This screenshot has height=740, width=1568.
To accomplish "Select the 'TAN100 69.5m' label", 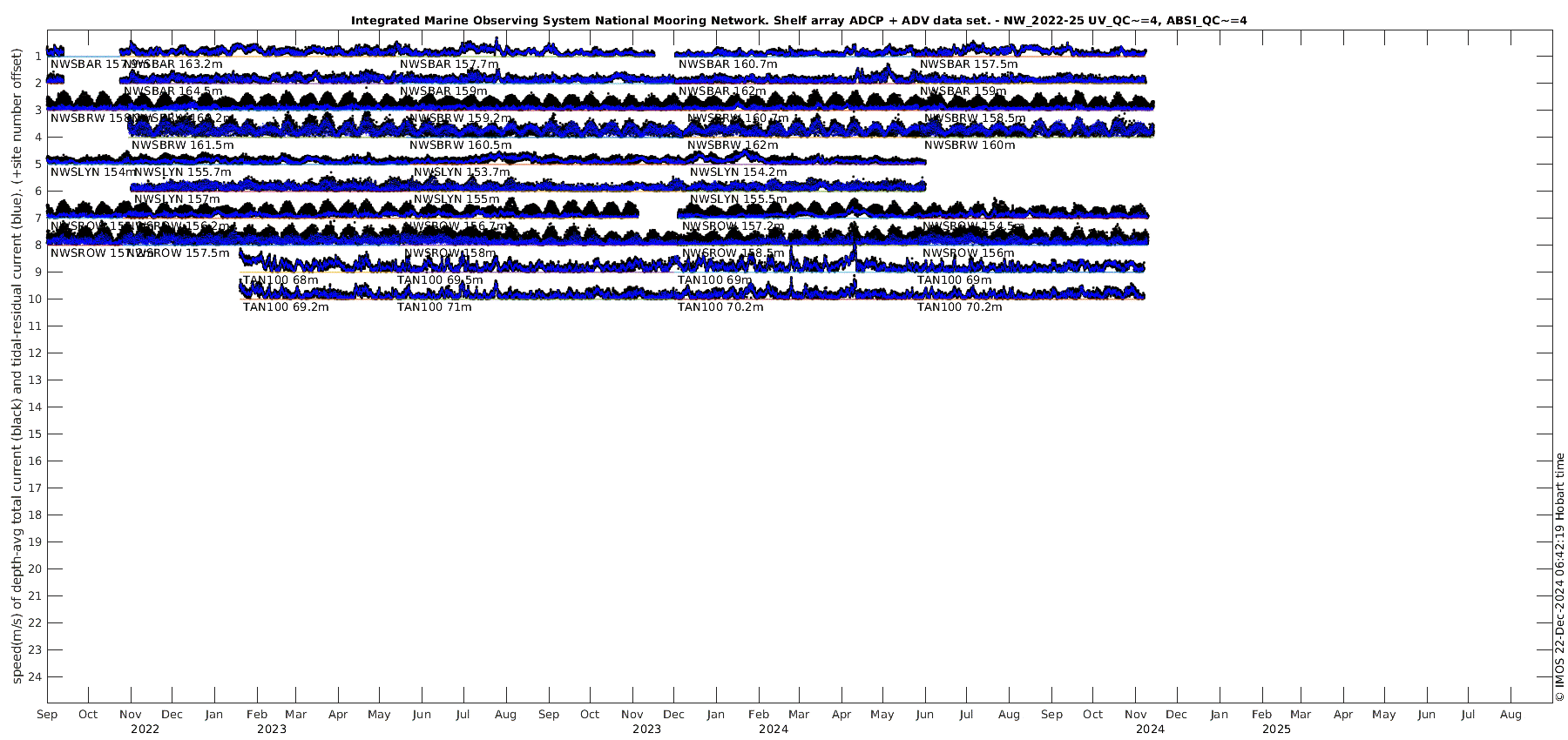I will [x=440, y=280].
